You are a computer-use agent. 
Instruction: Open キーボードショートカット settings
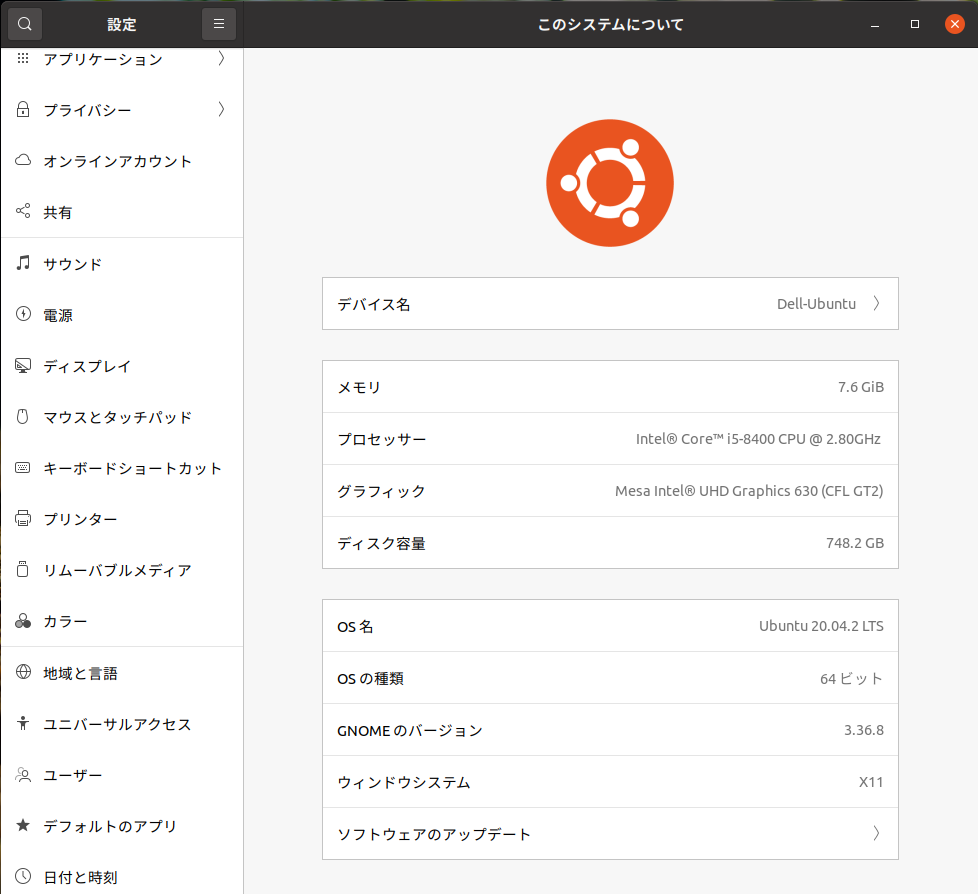coord(122,469)
